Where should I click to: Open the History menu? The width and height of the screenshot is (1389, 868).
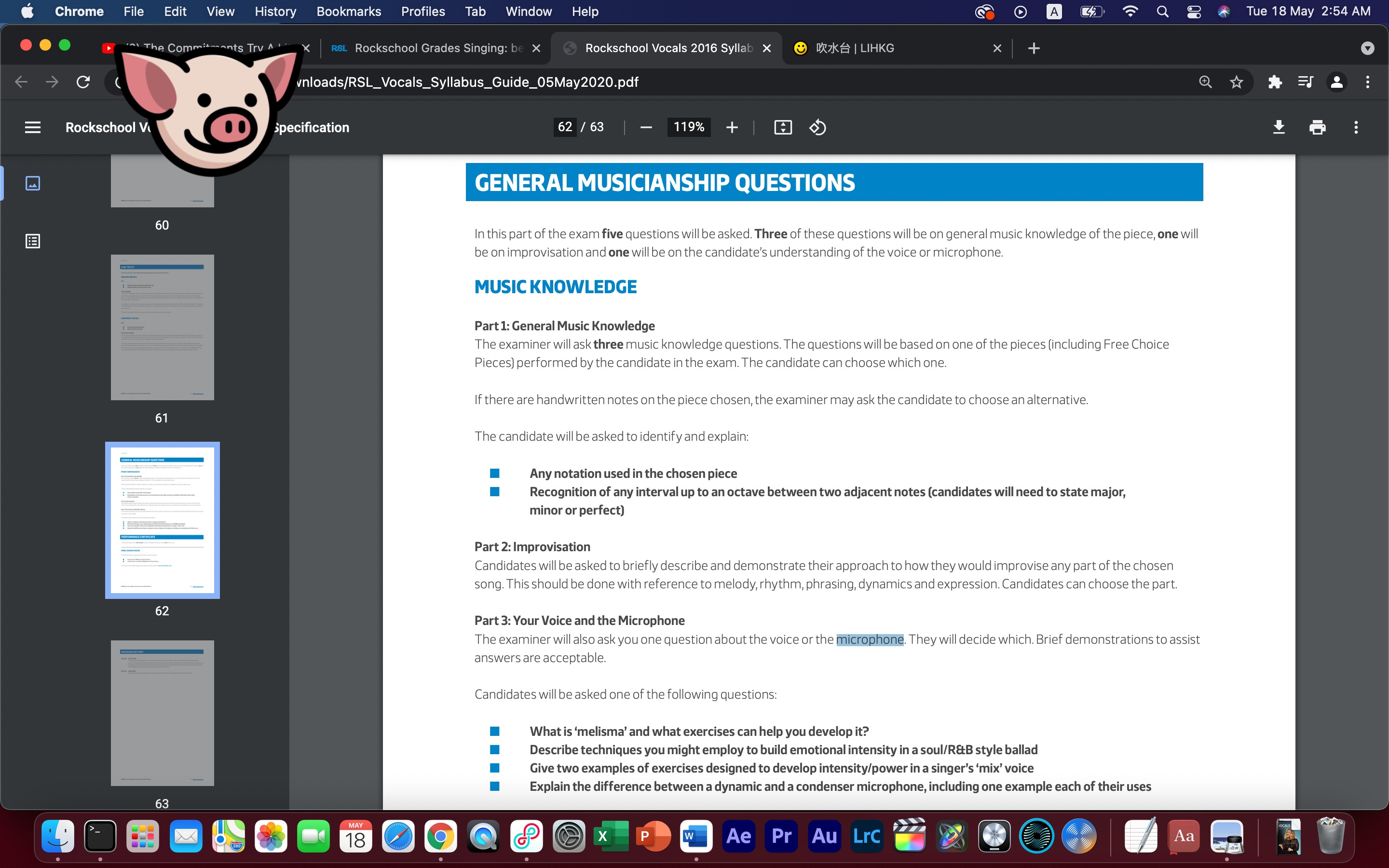pos(275,12)
